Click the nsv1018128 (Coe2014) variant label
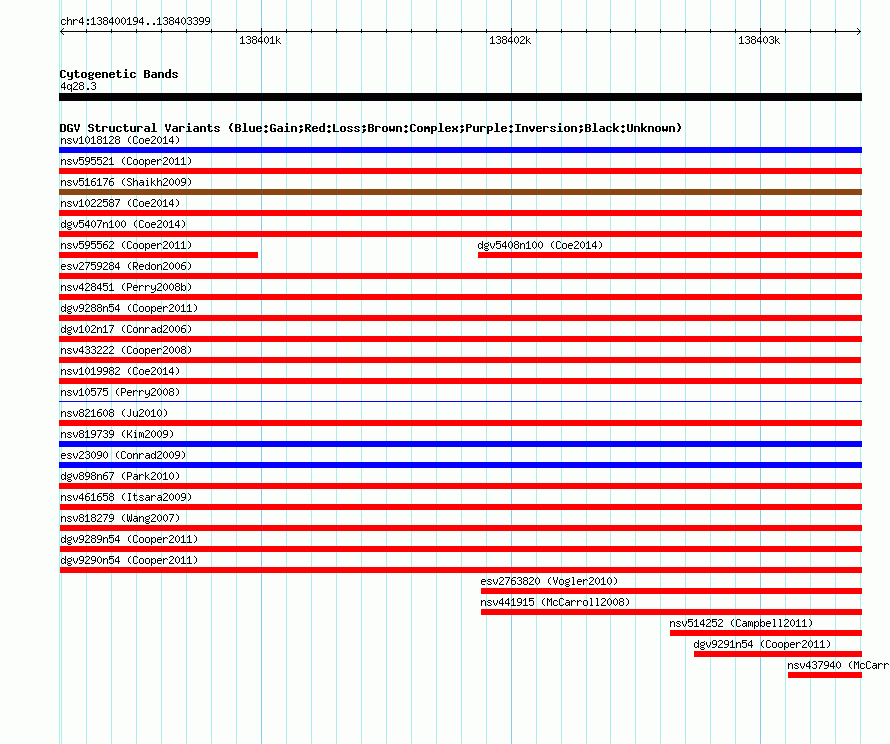Image resolution: width=890 pixels, height=744 pixels. [x=120, y=140]
